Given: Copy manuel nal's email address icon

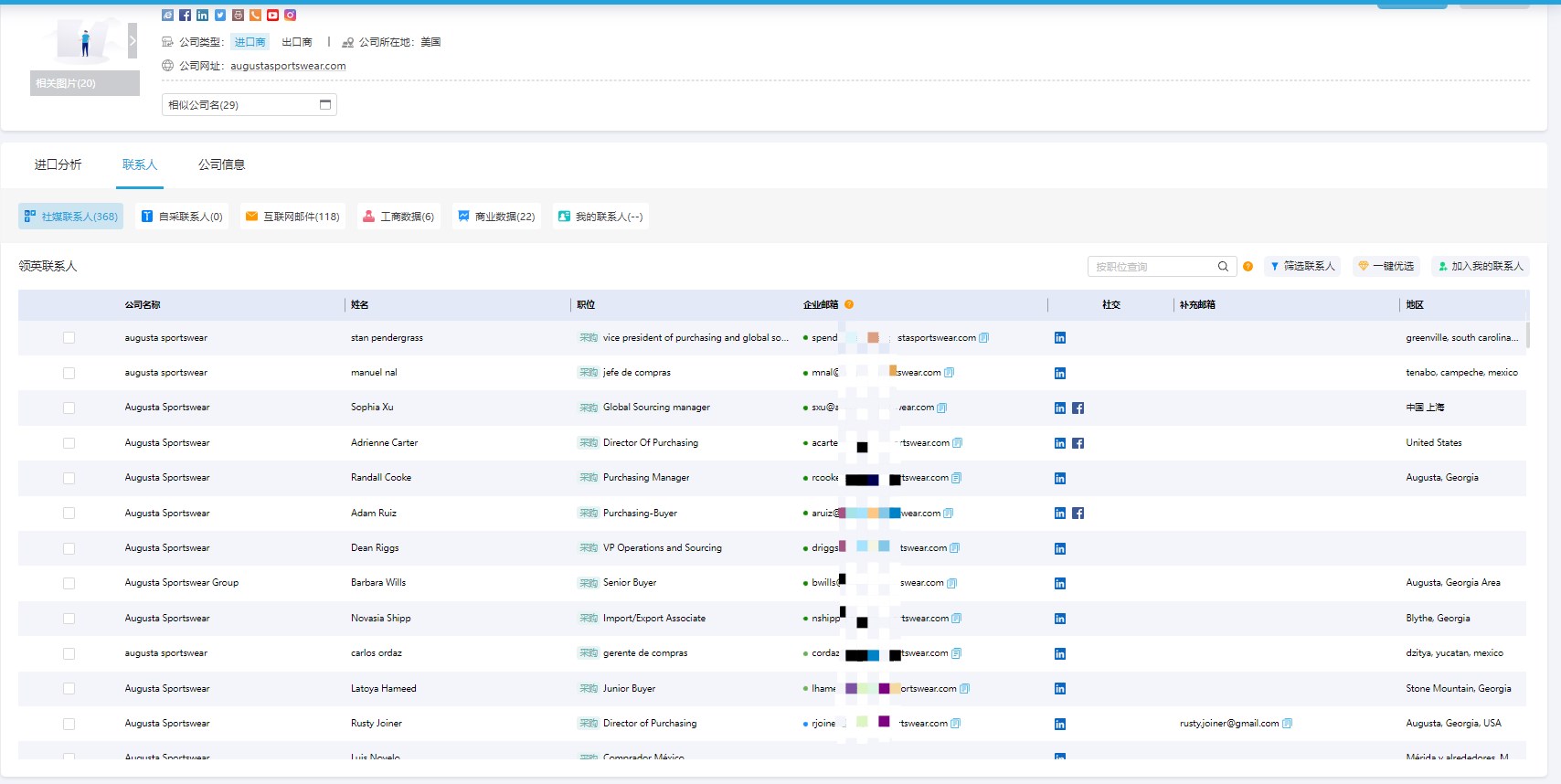Looking at the screenshot, I should [949, 373].
